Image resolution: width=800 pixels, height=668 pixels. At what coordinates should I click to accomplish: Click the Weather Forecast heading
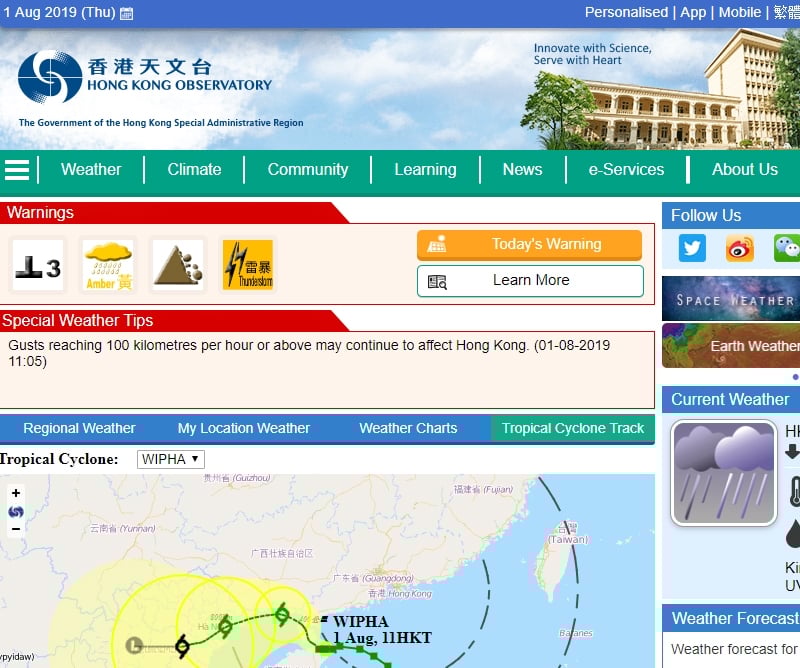point(735,618)
